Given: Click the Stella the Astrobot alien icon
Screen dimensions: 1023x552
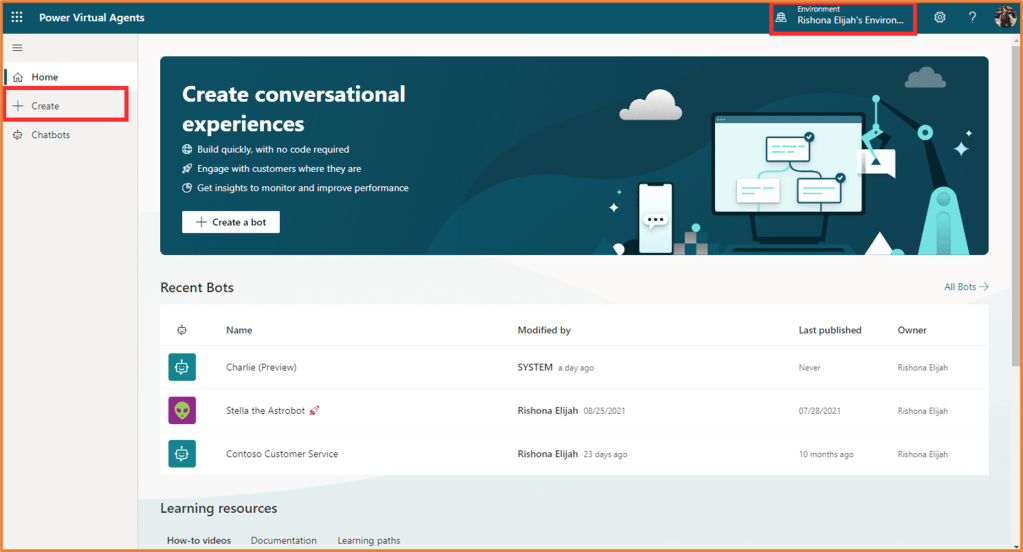Looking at the screenshot, I should pyautogui.click(x=182, y=411).
